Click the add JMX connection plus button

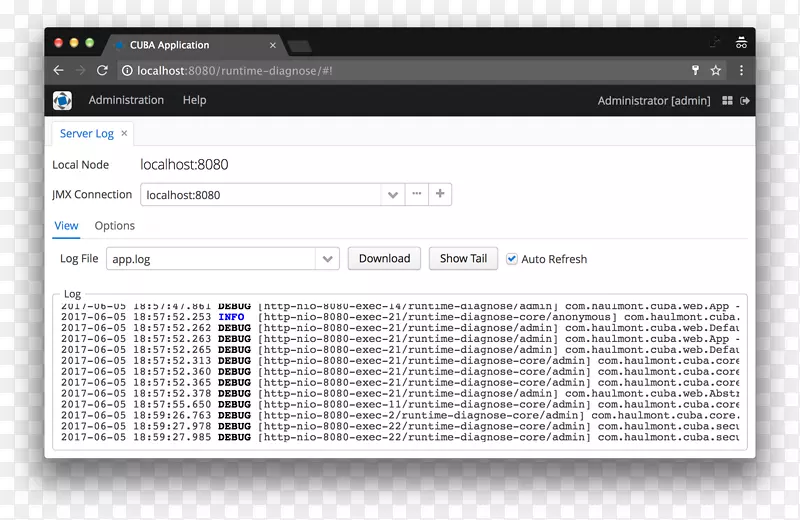point(440,194)
